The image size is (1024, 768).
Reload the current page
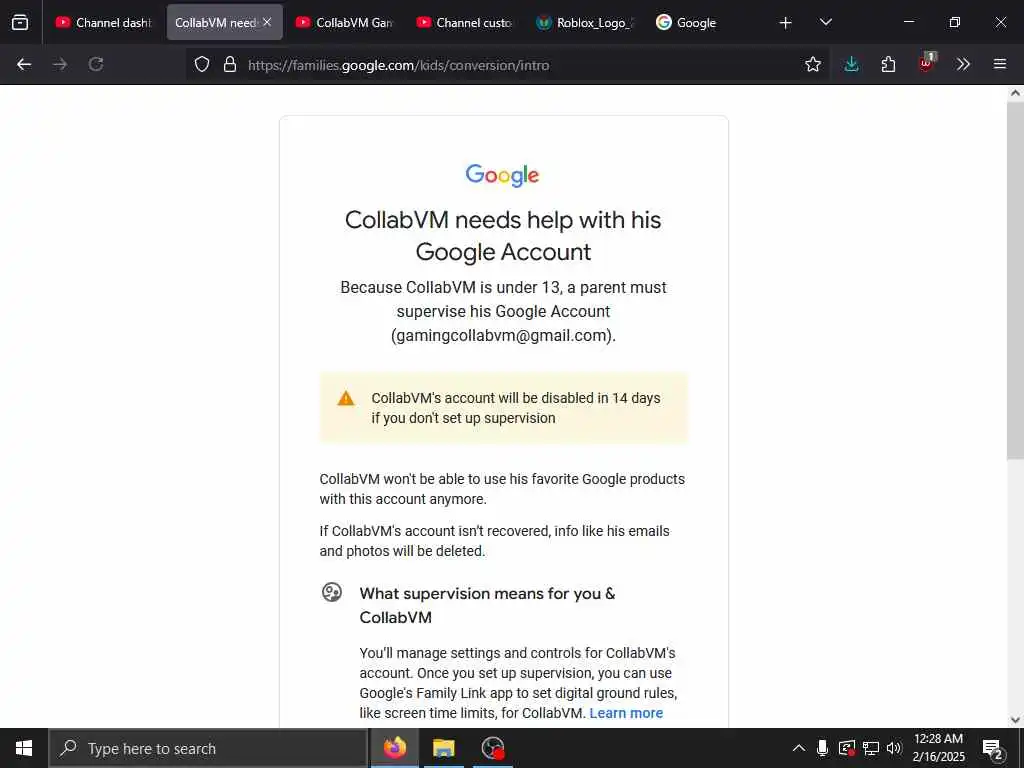96,64
